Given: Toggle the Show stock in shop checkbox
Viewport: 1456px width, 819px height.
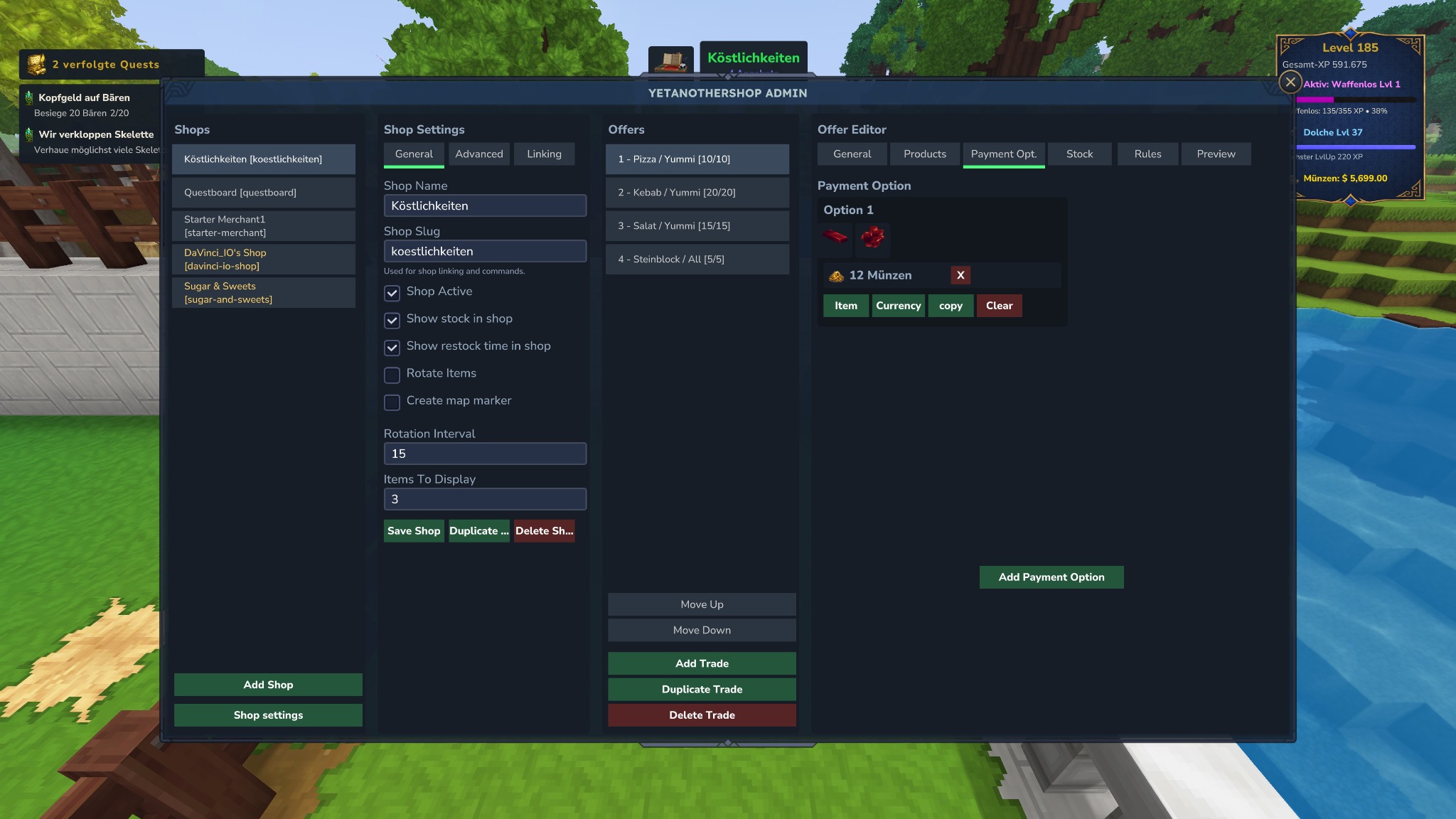Looking at the screenshot, I should click(392, 320).
